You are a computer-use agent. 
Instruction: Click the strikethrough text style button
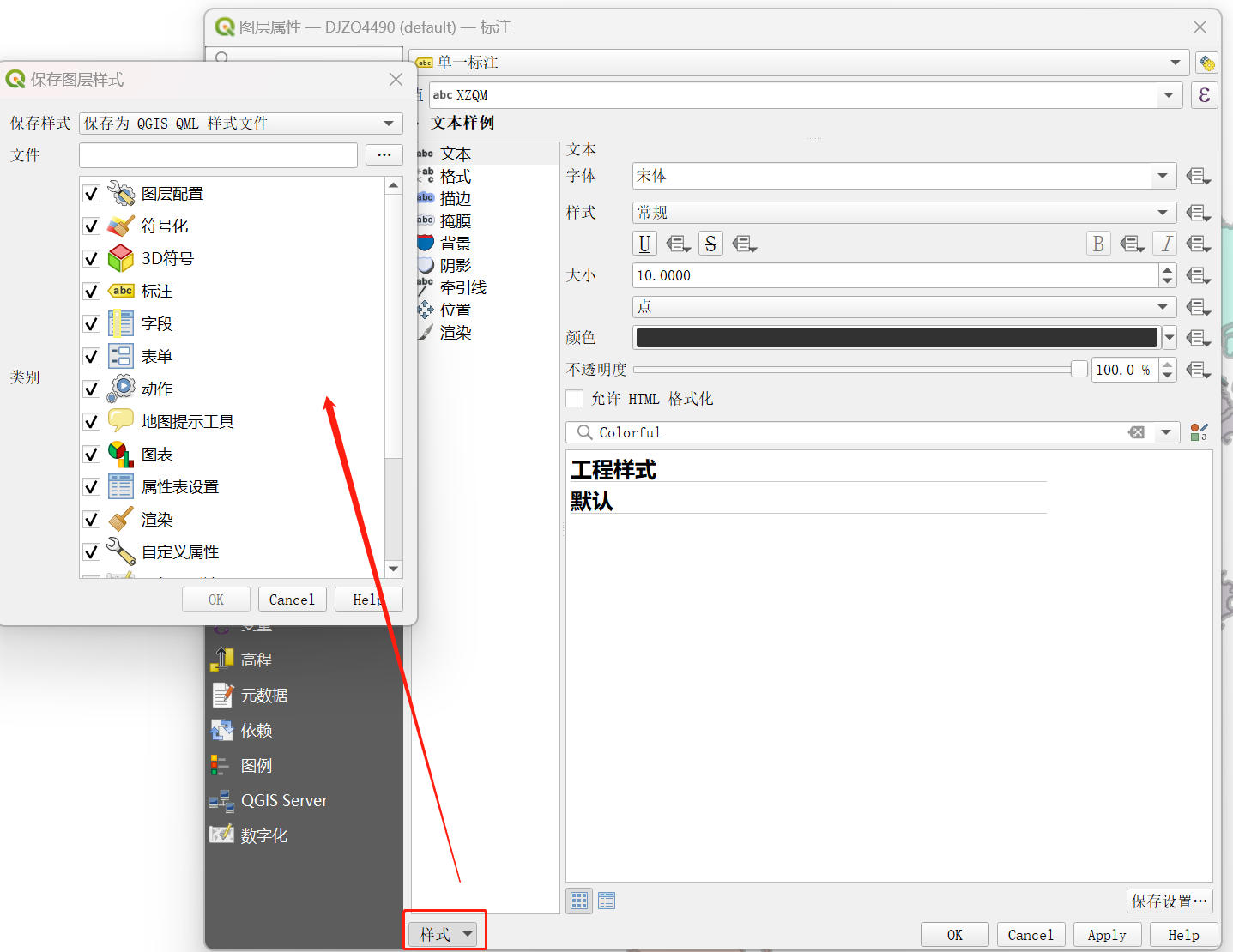click(x=710, y=244)
